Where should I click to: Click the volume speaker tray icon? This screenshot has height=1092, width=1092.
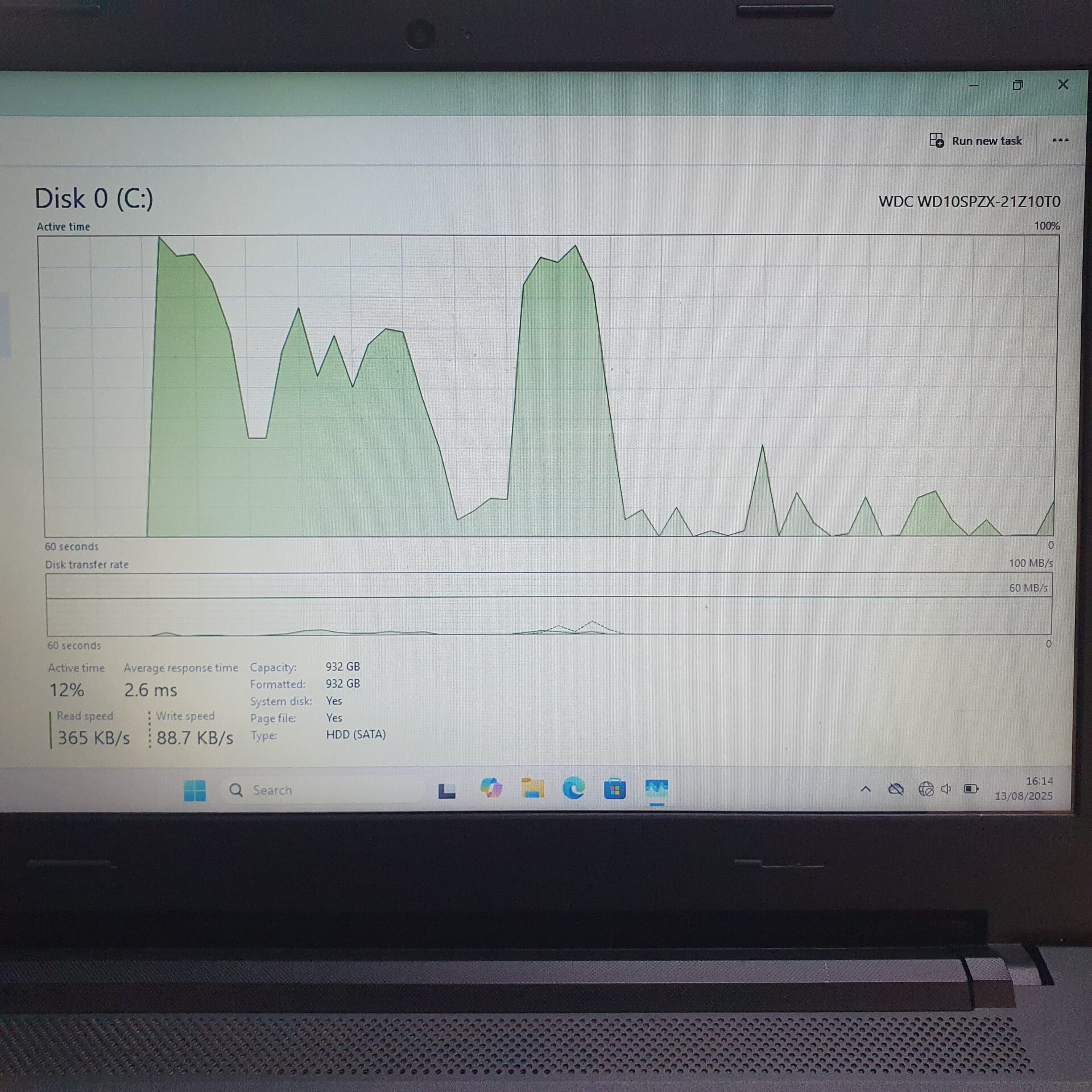click(946, 789)
